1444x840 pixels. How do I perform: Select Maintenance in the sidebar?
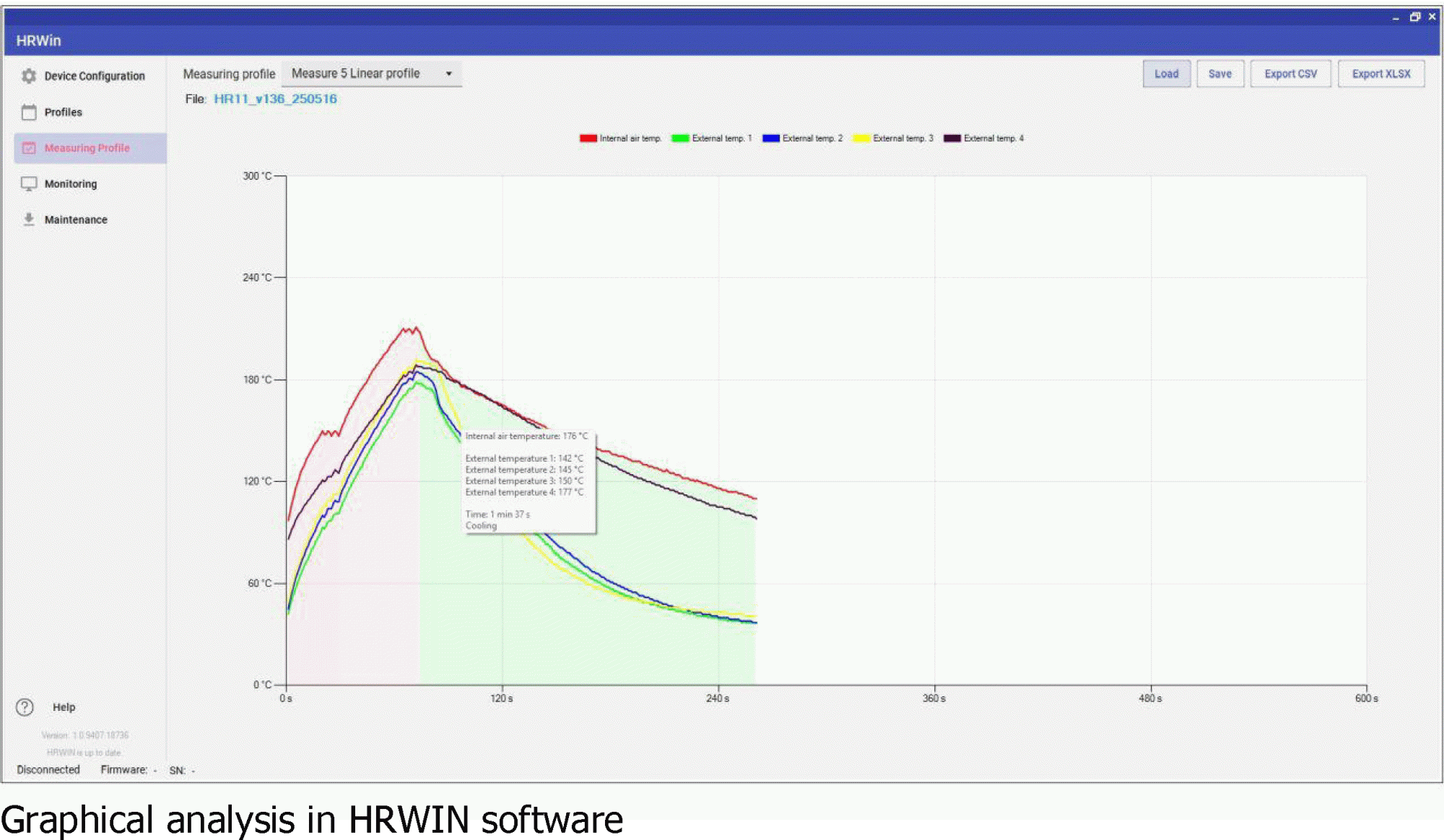coord(76,219)
